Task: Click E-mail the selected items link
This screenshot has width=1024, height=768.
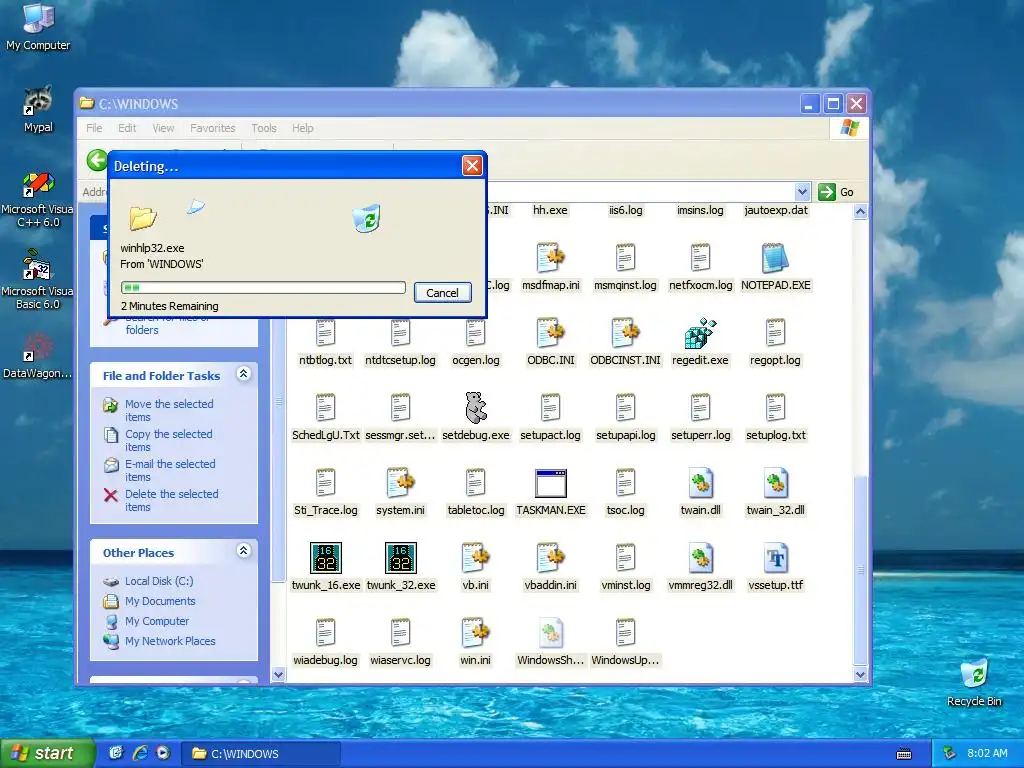Action: pos(170,470)
